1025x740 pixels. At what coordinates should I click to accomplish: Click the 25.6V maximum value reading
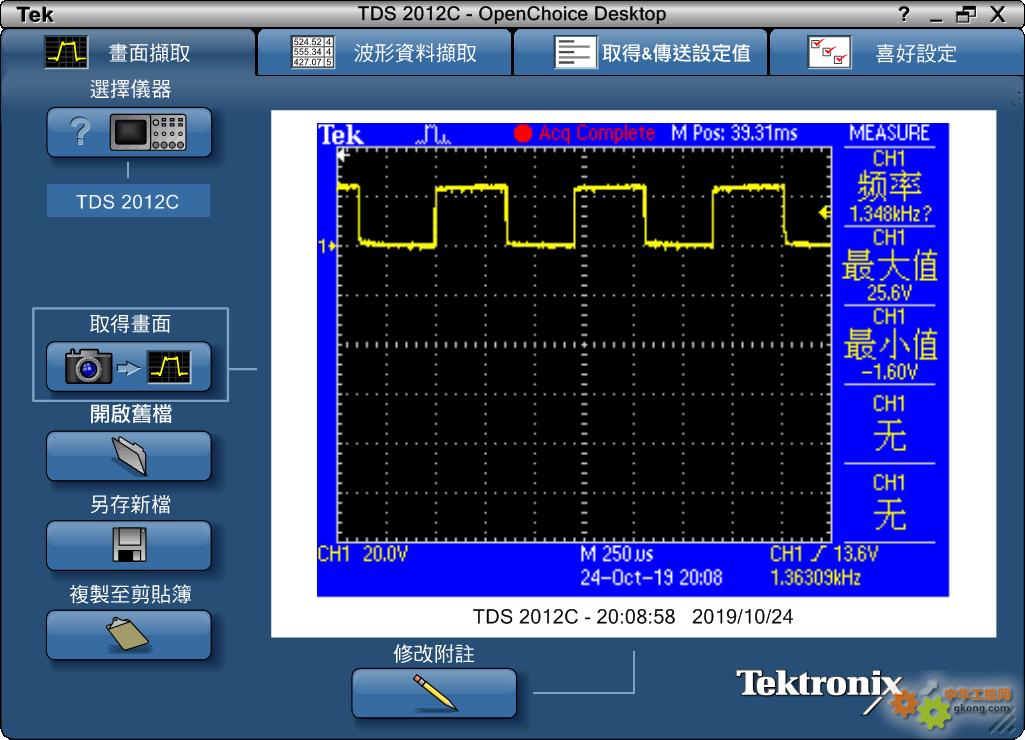point(889,292)
